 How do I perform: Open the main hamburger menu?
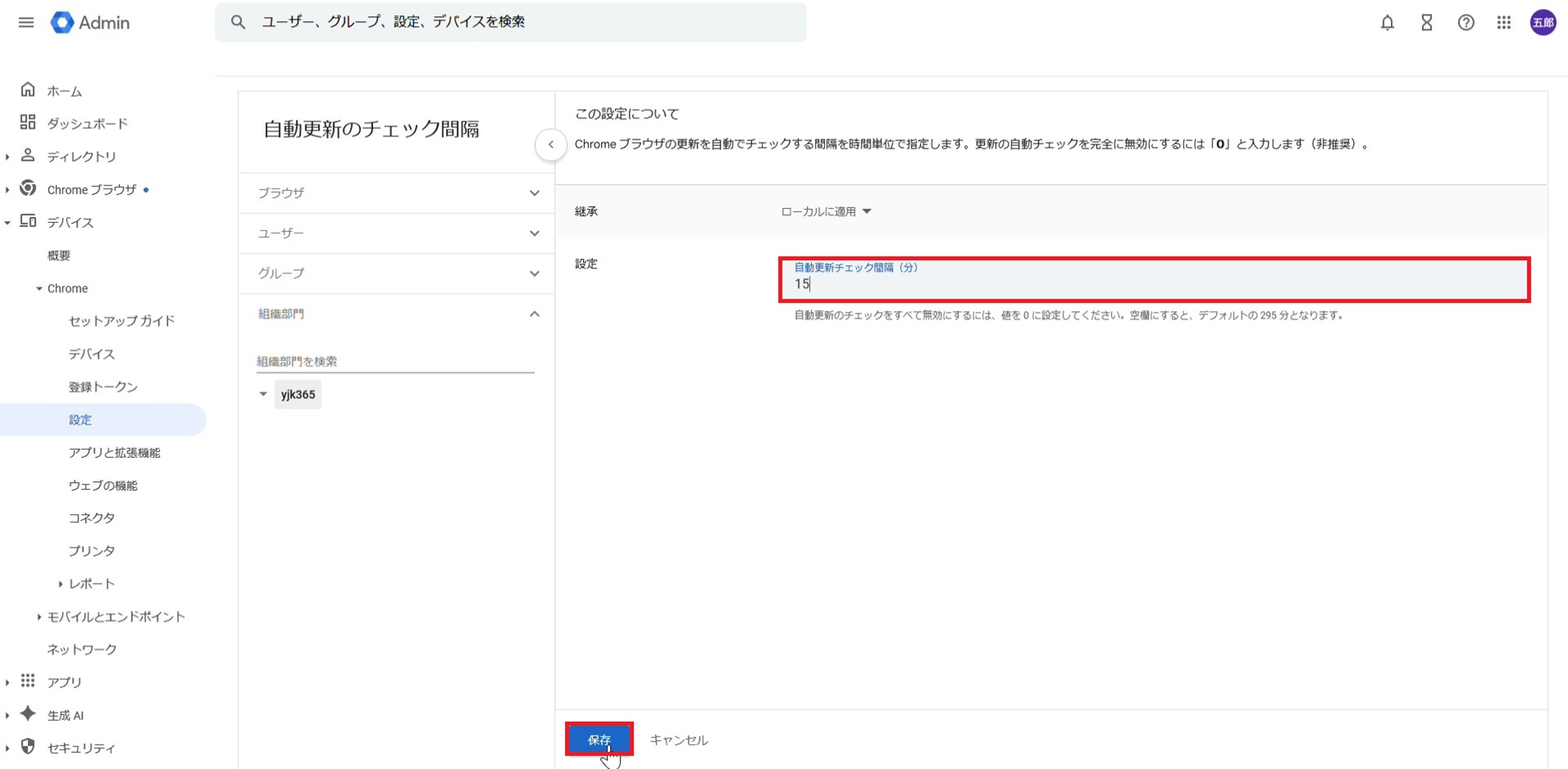pyautogui.click(x=26, y=23)
